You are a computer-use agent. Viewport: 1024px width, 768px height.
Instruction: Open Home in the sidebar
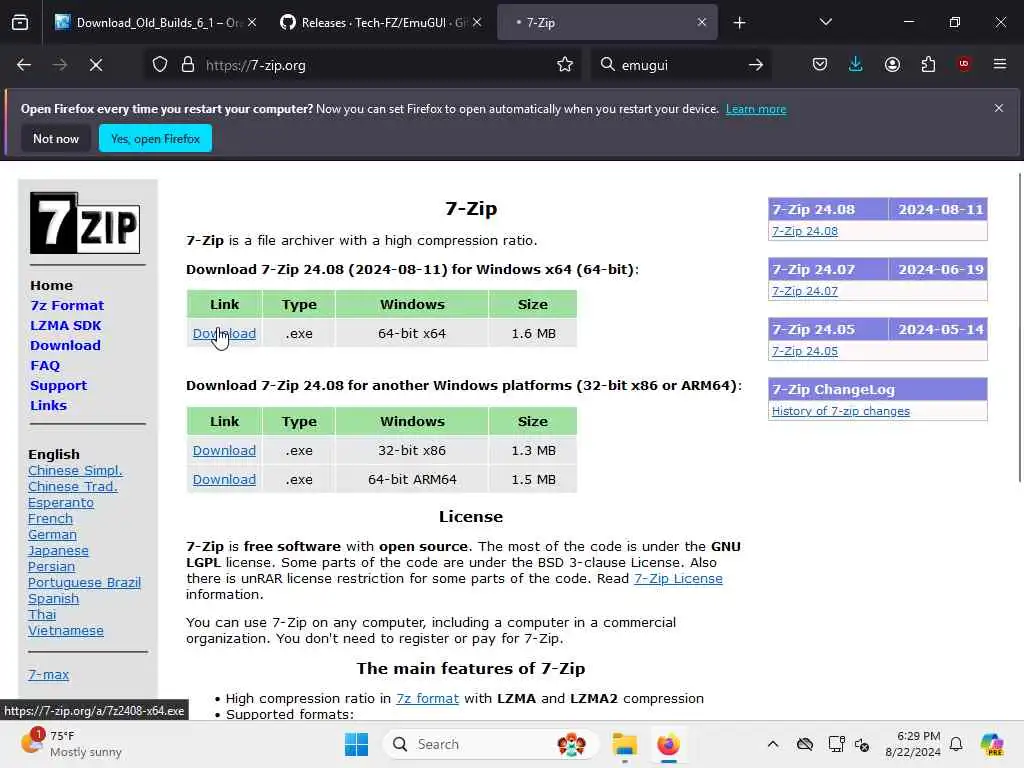pos(51,285)
